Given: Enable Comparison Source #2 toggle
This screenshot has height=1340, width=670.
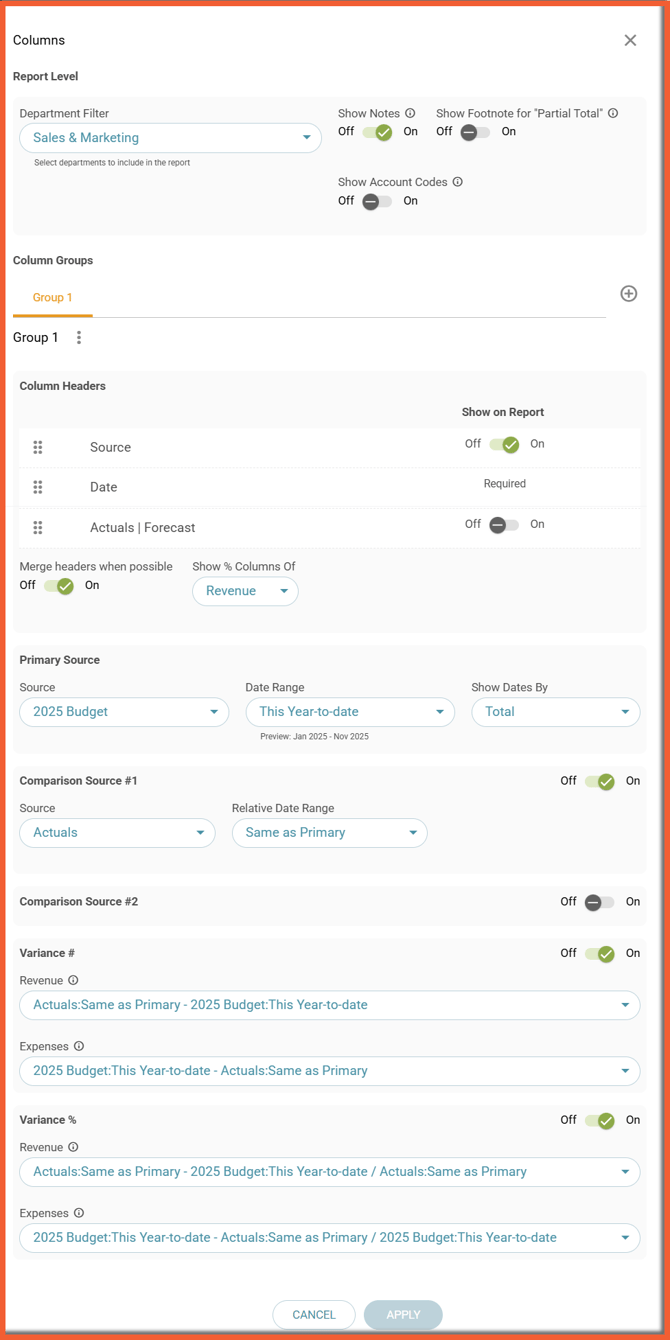Looking at the screenshot, I should click(x=600, y=902).
